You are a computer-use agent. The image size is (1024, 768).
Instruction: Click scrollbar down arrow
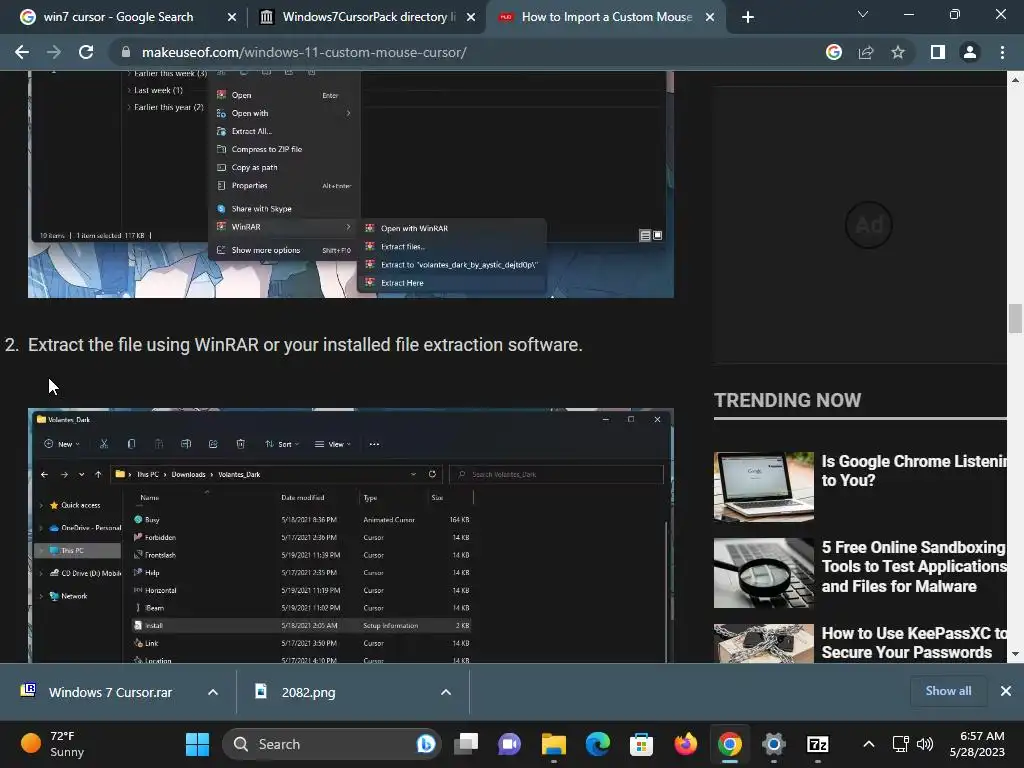(1014, 654)
